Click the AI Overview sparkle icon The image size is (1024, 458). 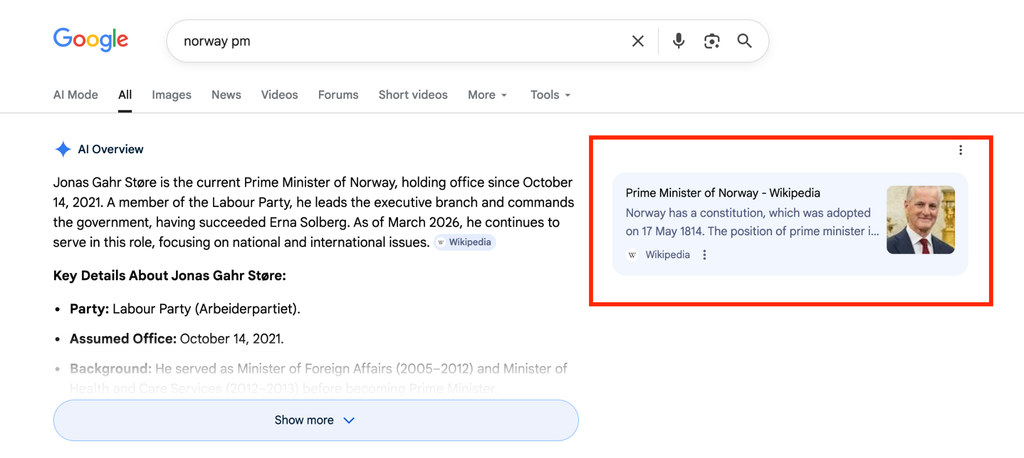coord(63,150)
